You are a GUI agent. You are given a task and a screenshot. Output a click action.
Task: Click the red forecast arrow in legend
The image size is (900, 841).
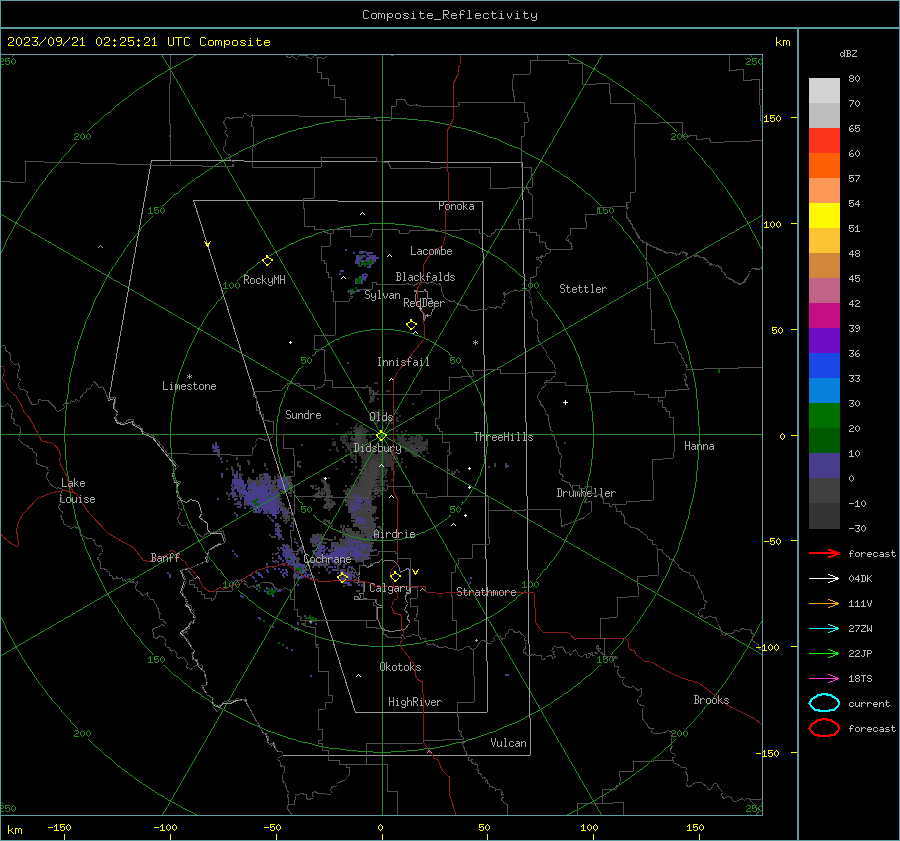[x=824, y=553]
